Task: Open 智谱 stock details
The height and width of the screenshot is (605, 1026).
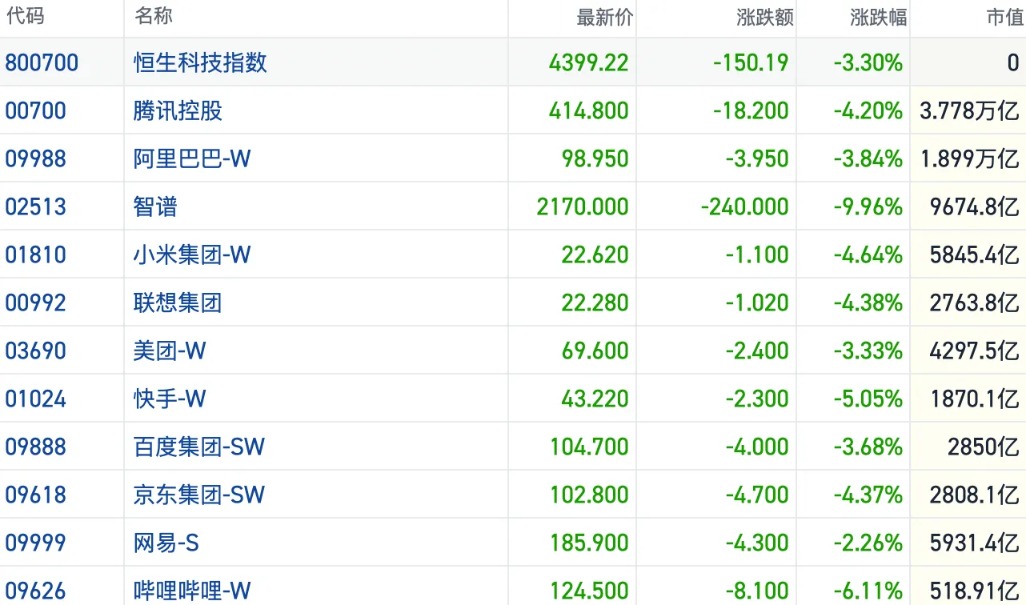Action: pos(156,207)
